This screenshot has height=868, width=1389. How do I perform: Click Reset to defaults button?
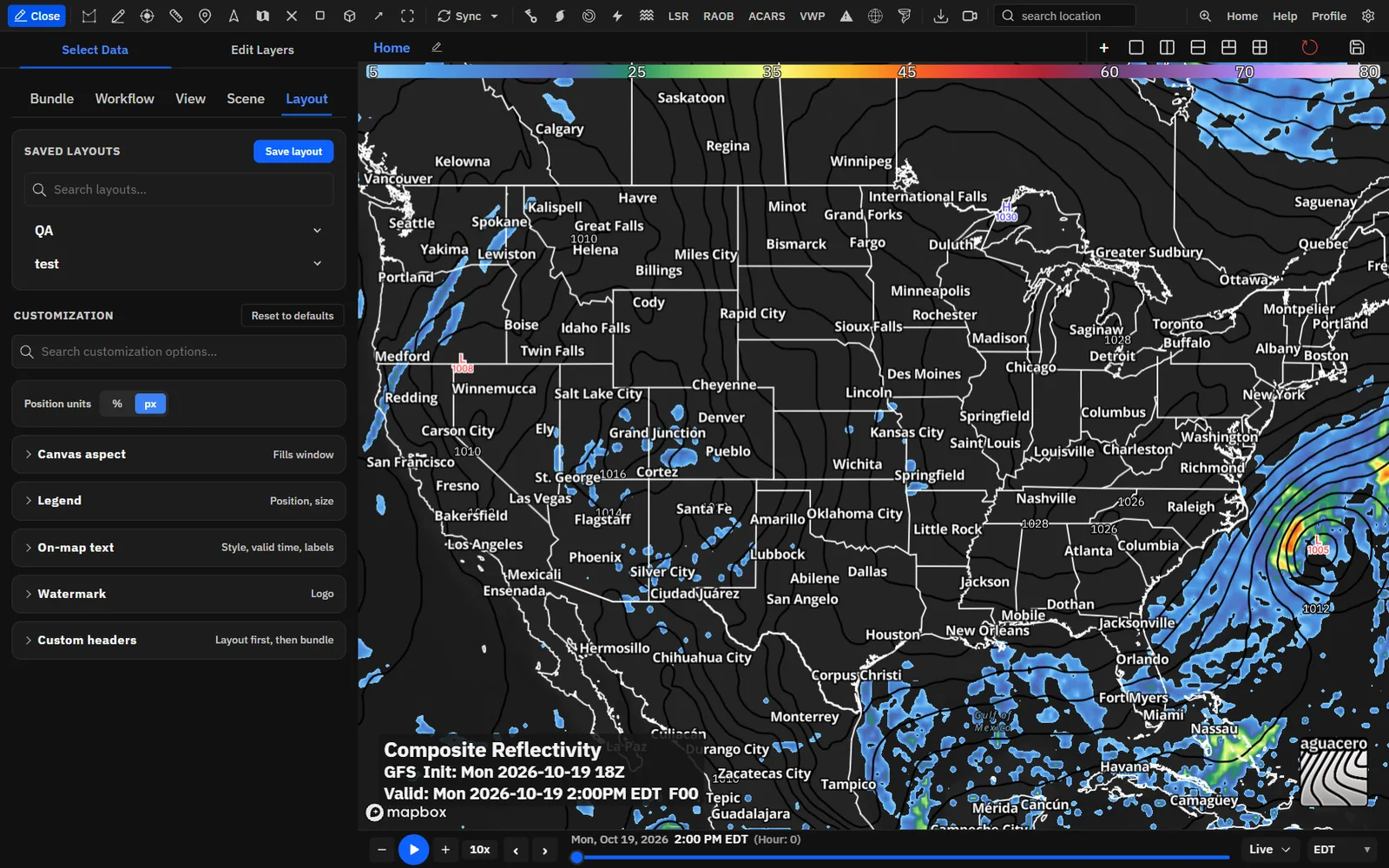click(x=293, y=316)
